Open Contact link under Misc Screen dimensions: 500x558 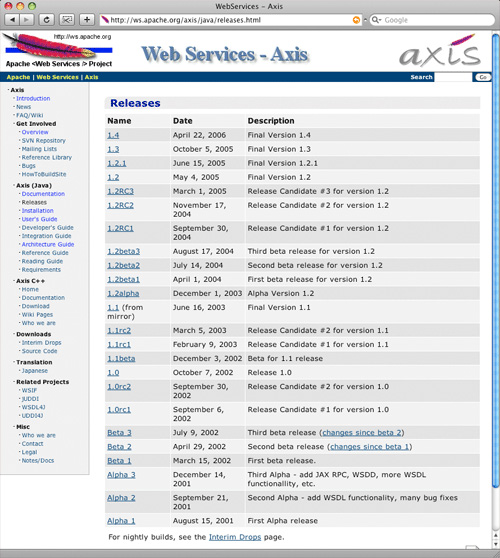point(32,444)
